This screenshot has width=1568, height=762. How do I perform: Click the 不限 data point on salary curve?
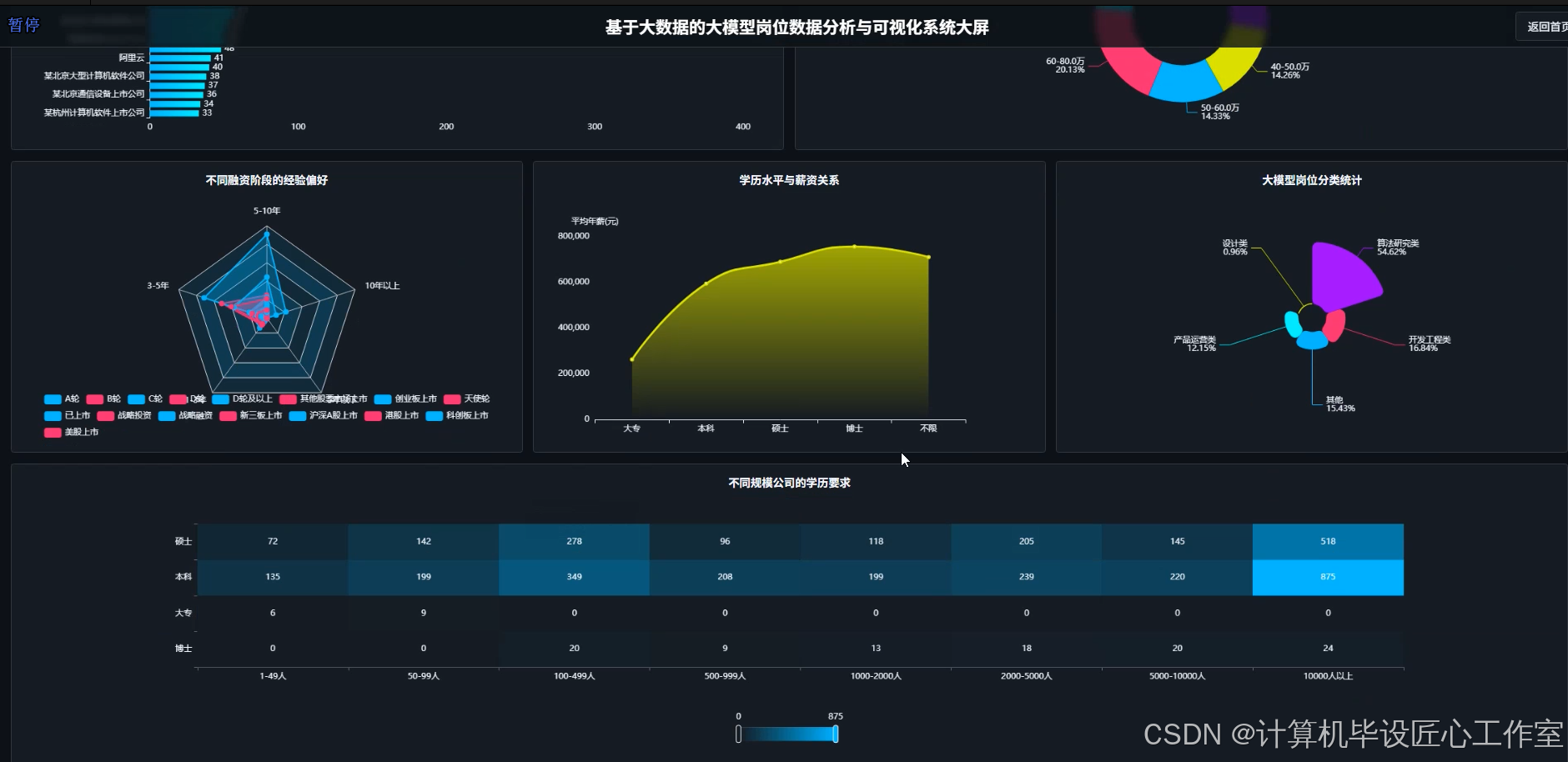click(x=928, y=257)
